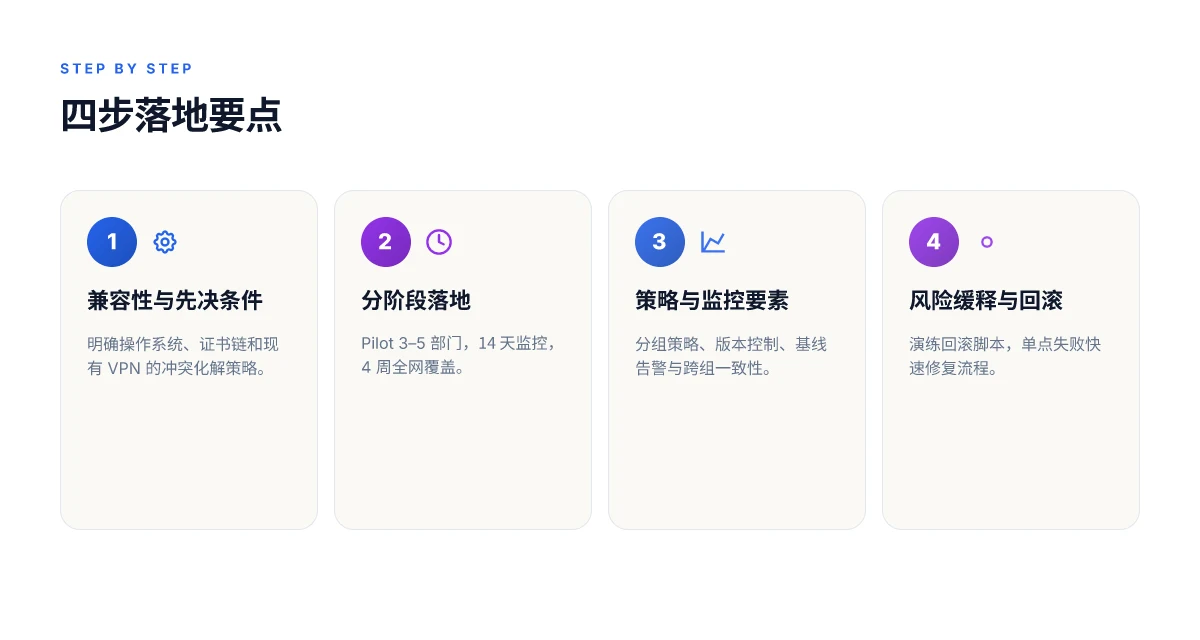The width and height of the screenshot is (1200, 640).
Task: Click the 分组策略、版本控制 description text
Action: (731, 356)
